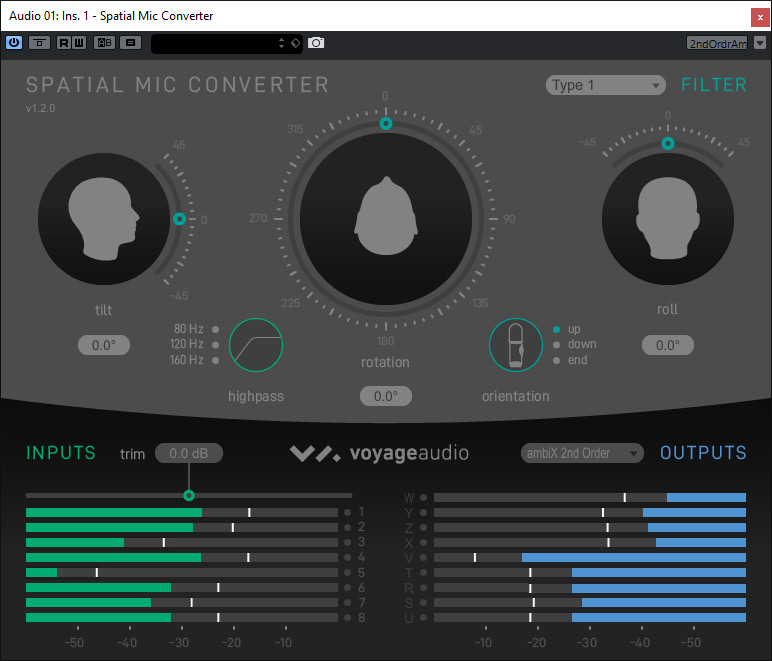Click the highpass filter curve icon
The width and height of the screenshot is (772, 661).
(x=256, y=345)
